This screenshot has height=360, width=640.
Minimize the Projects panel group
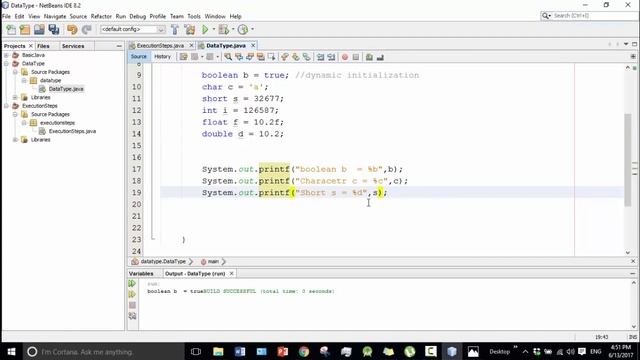119,46
